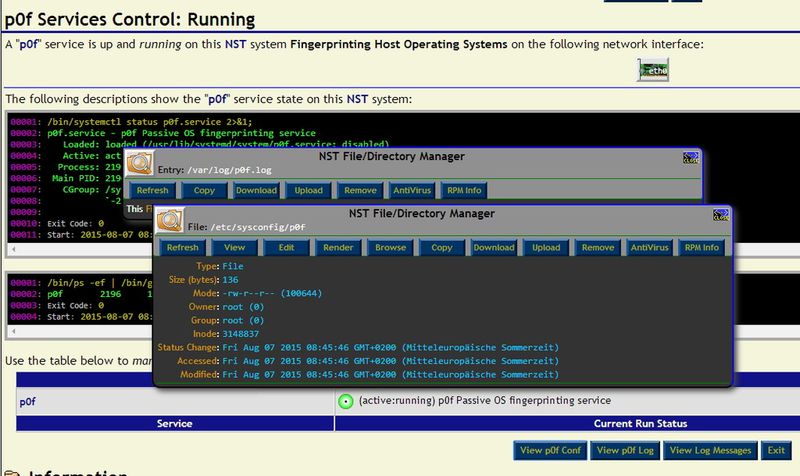
Task: Click the Status Change timestamp value
Action: point(390,347)
